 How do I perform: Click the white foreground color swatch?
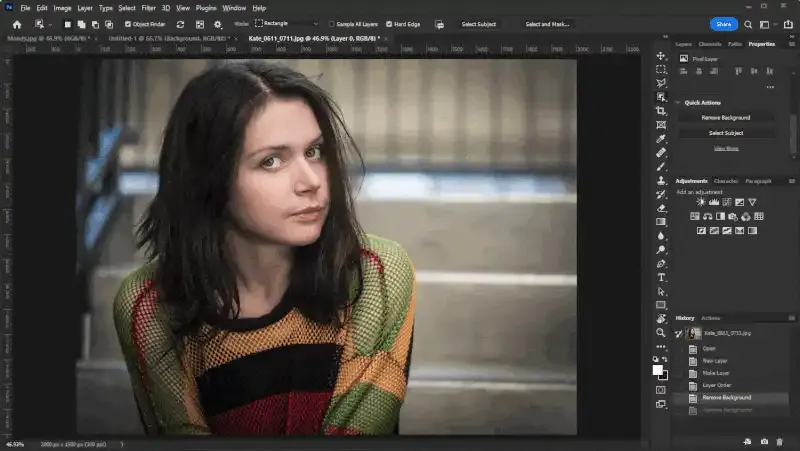[x=658, y=370]
